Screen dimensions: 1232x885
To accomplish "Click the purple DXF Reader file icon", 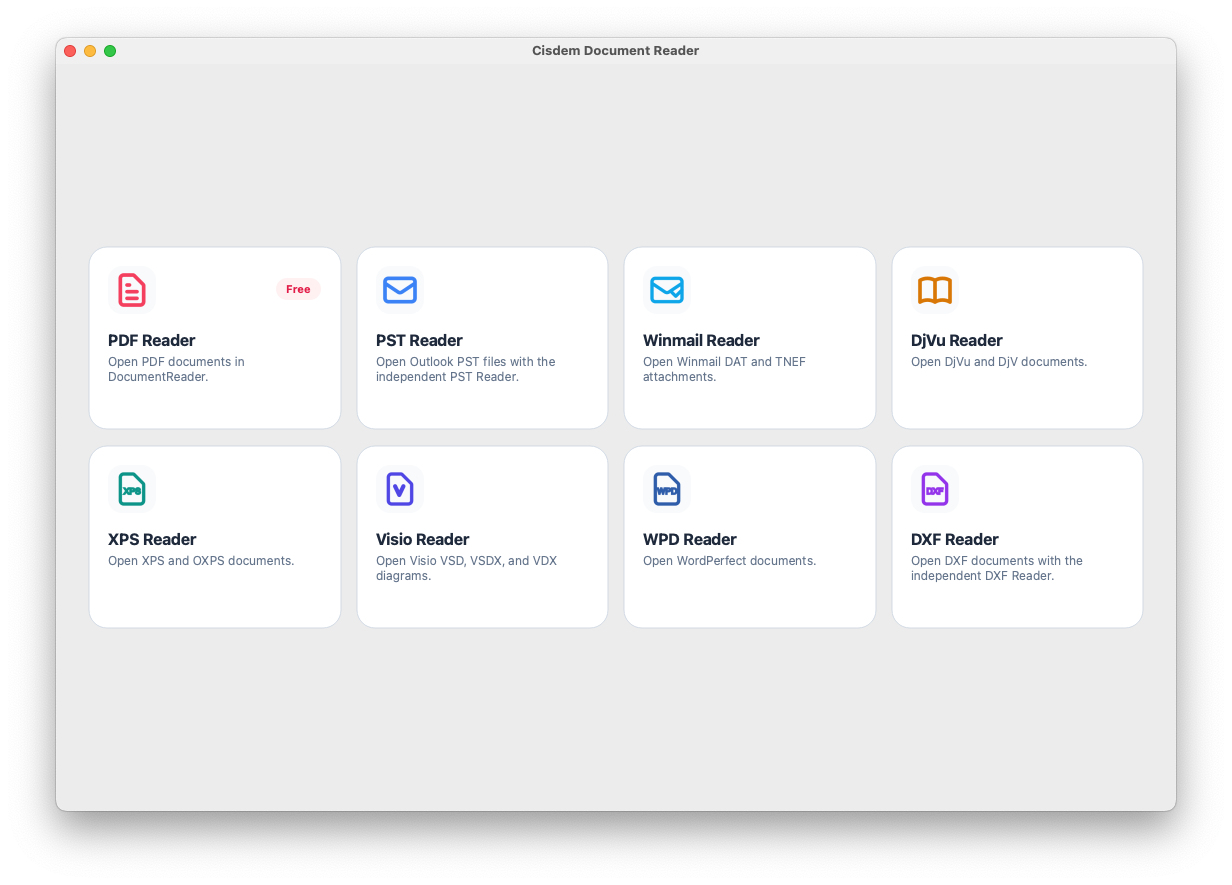I will (935, 489).
